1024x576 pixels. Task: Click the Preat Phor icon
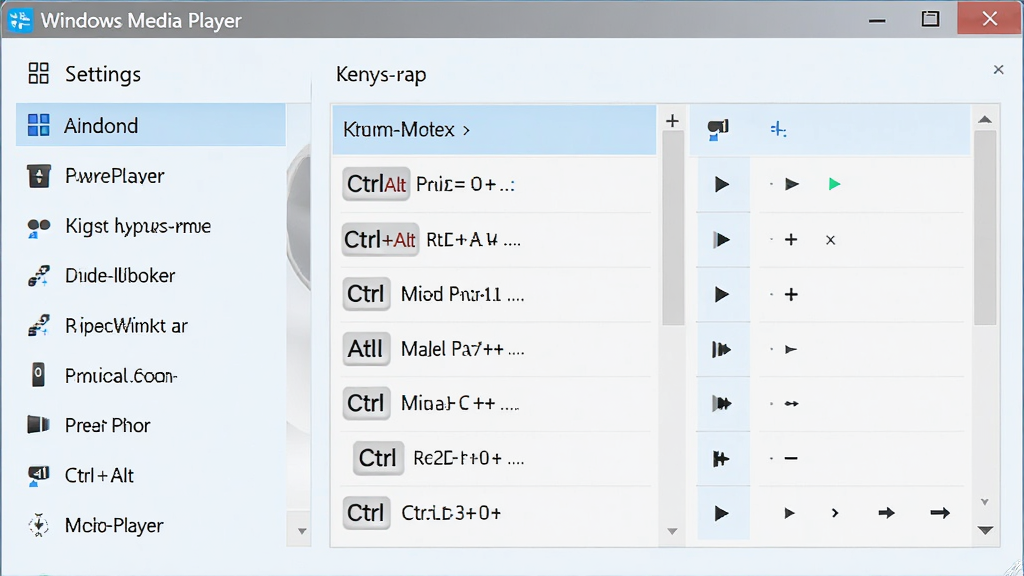(x=39, y=425)
